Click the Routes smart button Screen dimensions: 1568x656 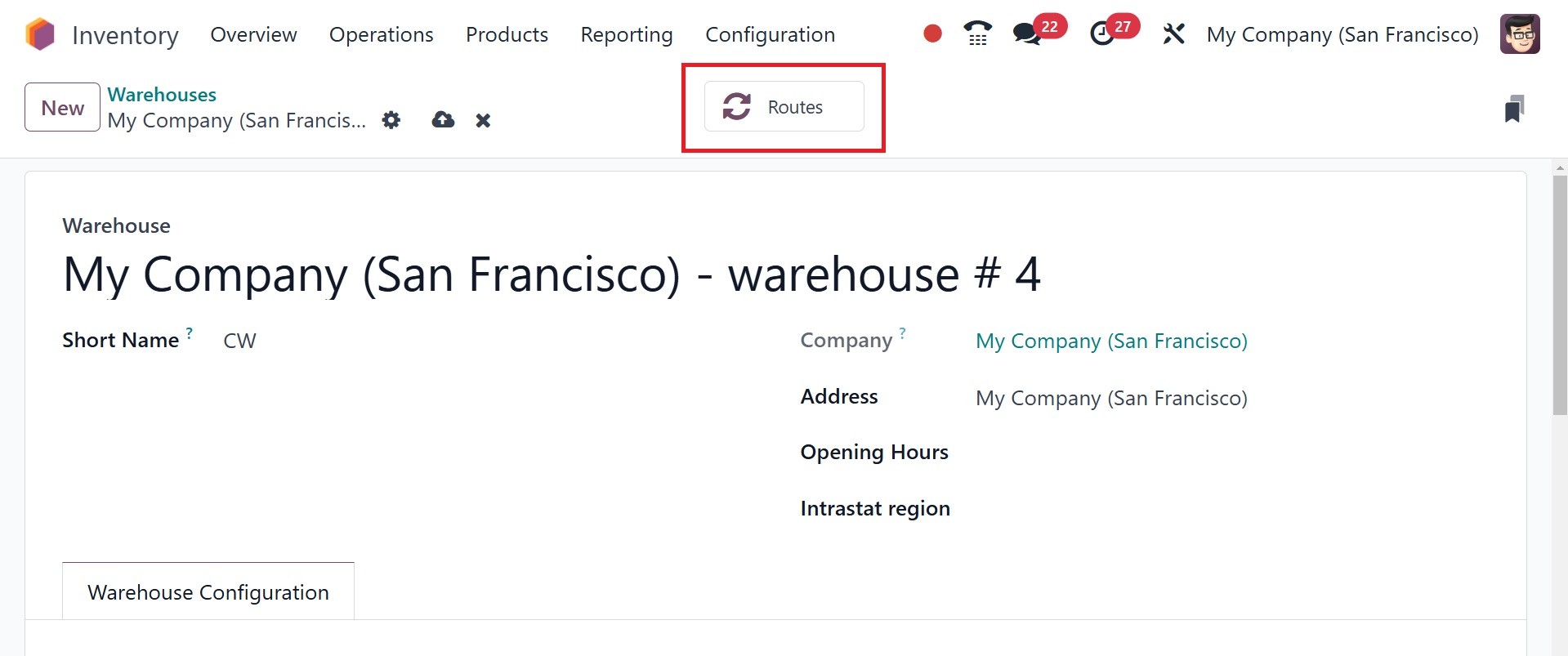pyautogui.click(x=784, y=107)
